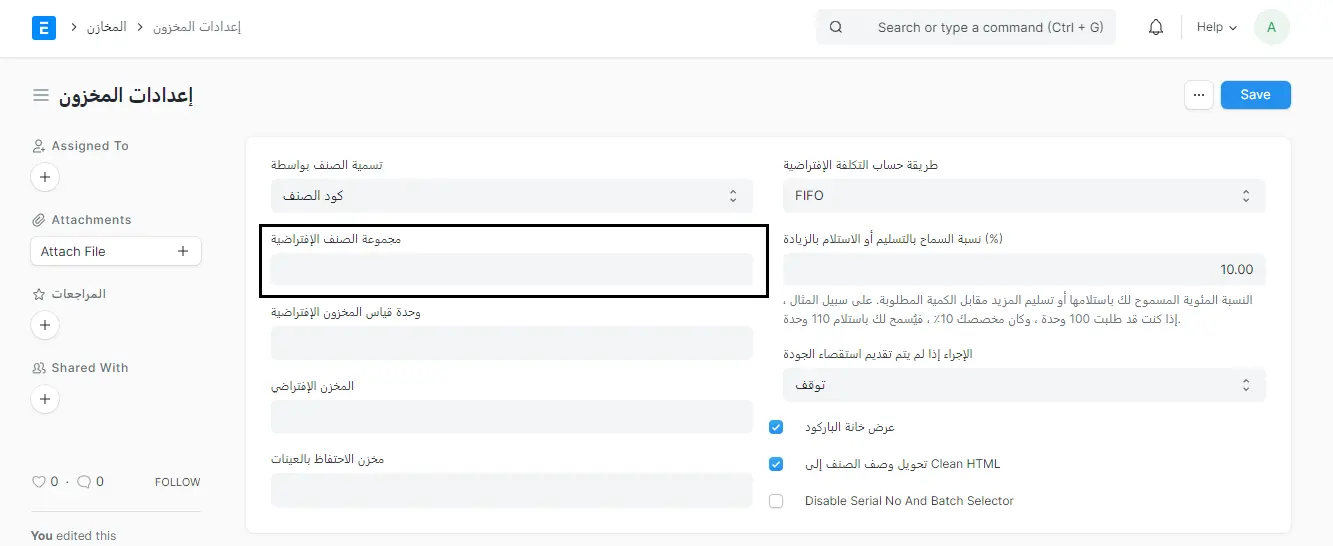Click the 10.00 allowance percentage field
Viewport: 1333px width, 546px height.
tap(1024, 270)
